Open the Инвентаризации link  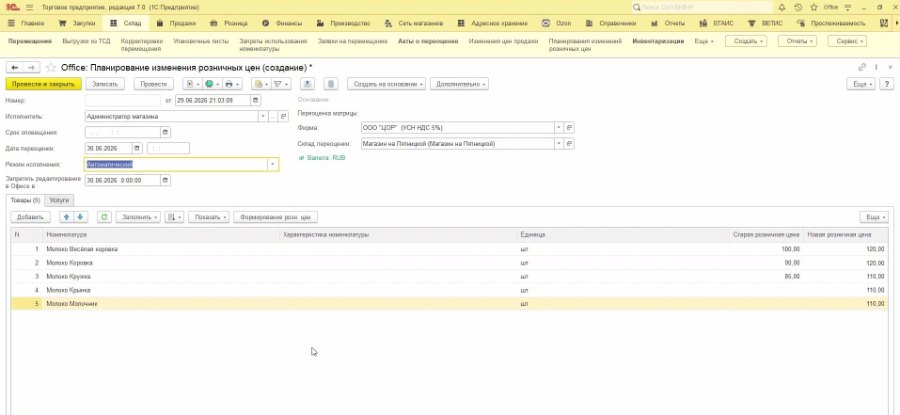[x=658, y=41]
